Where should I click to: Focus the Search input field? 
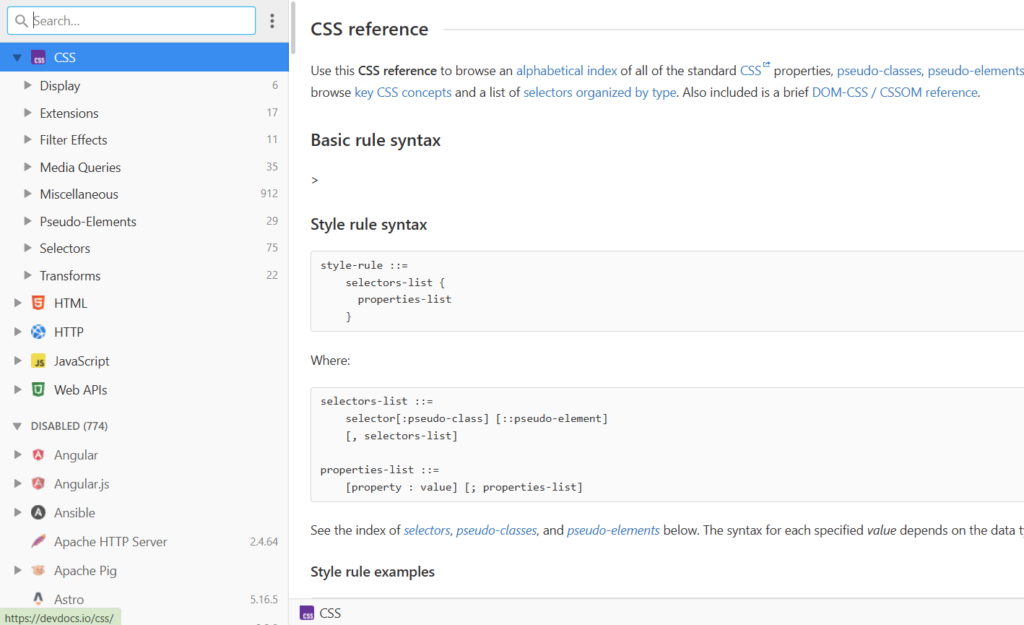140,21
